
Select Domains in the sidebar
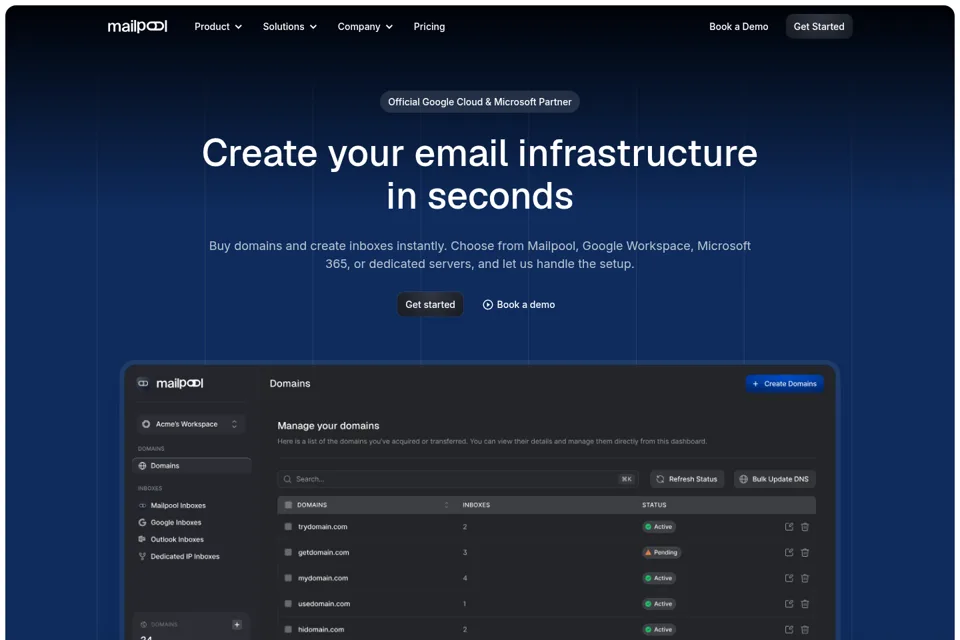[x=192, y=465]
